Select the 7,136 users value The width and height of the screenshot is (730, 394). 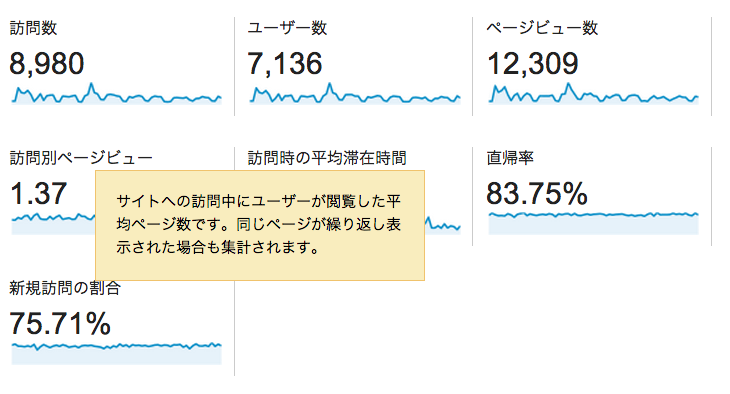[x=284, y=64]
